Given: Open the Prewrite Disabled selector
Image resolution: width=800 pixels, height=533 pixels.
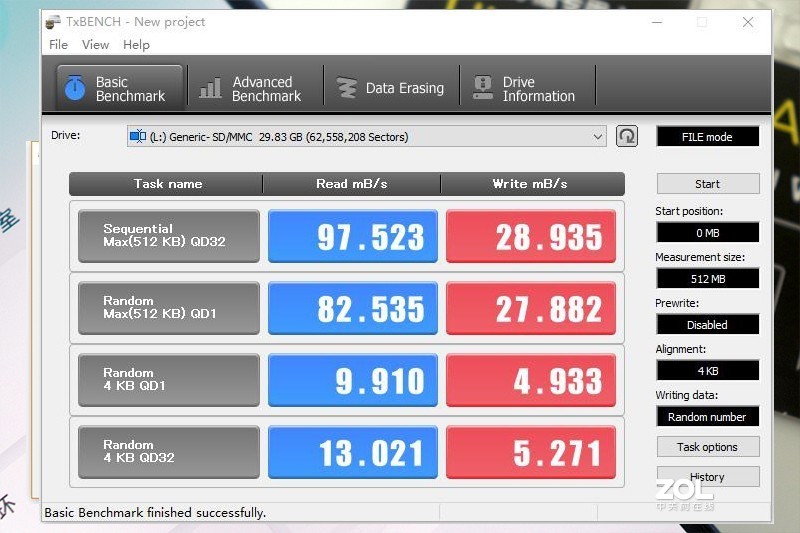Looking at the screenshot, I should click(708, 325).
